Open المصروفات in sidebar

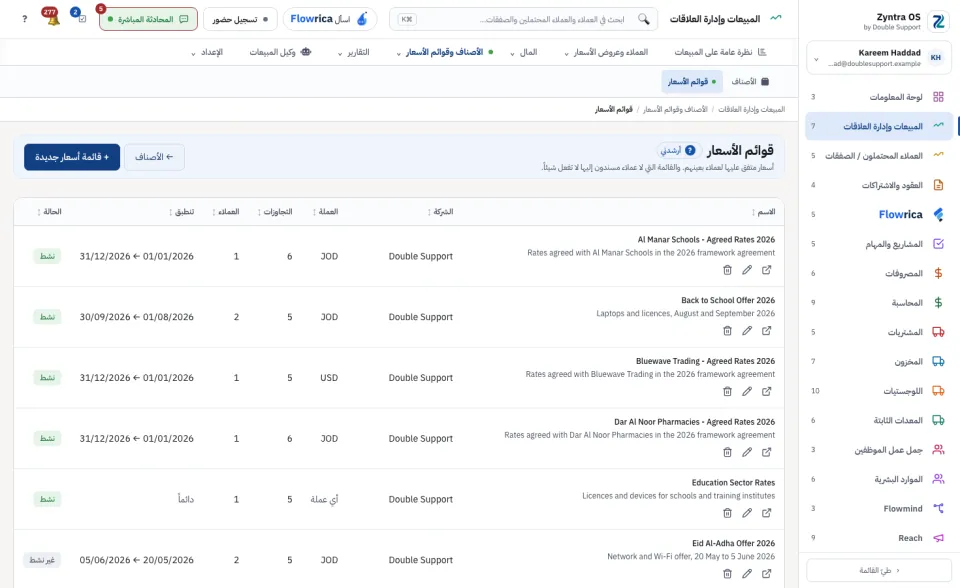click(x=878, y=273)
